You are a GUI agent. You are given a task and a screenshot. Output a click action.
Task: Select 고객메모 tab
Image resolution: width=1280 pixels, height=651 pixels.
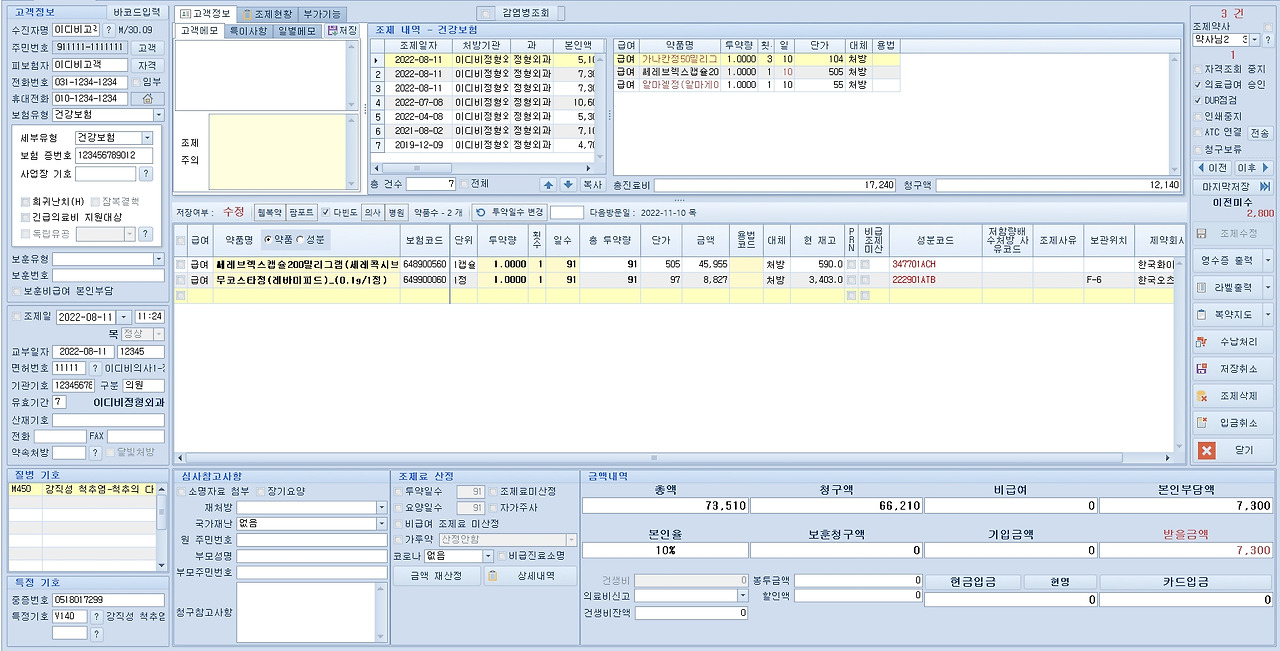tap(199, 31)
